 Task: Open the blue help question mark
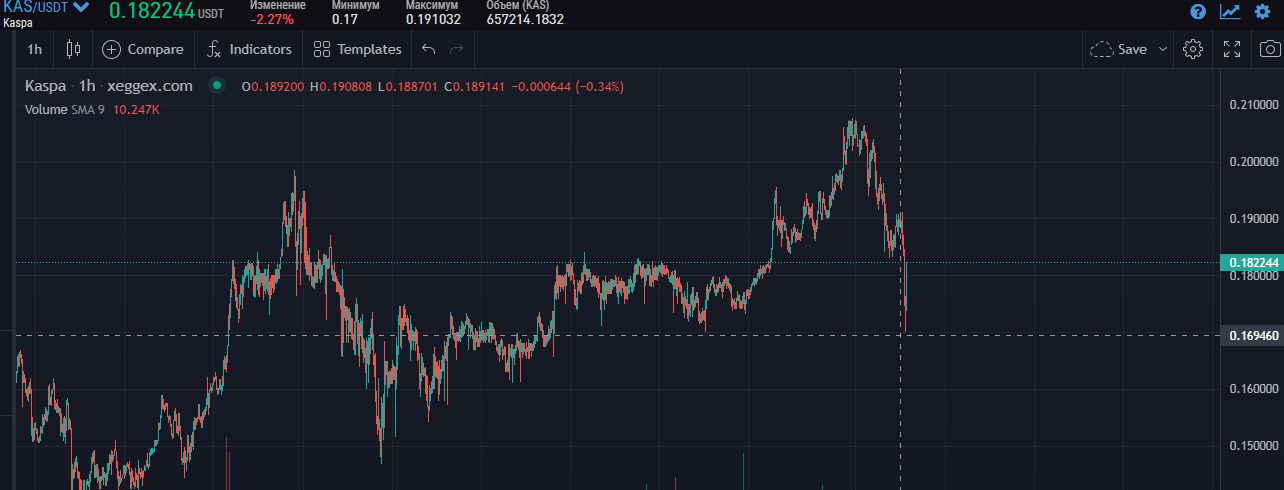click(x=1198, y=12)
